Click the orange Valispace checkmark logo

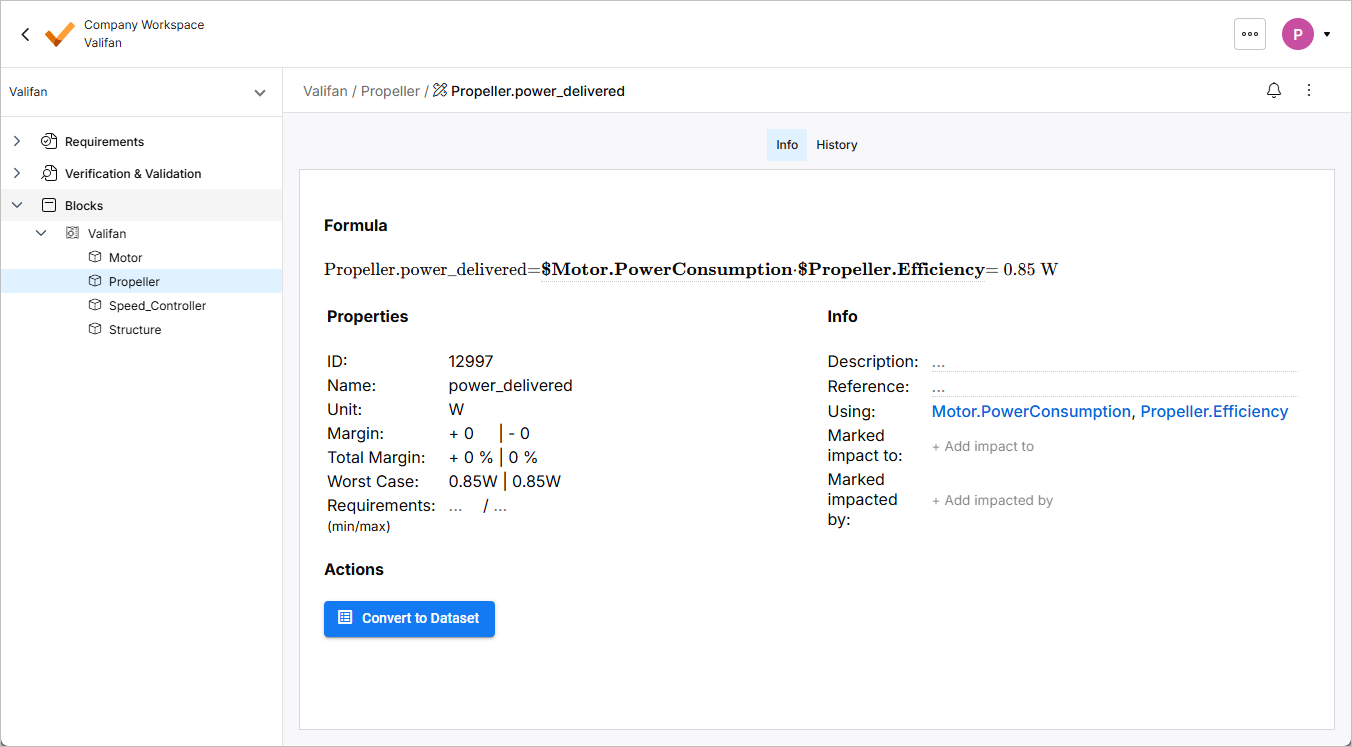point(60,34)
